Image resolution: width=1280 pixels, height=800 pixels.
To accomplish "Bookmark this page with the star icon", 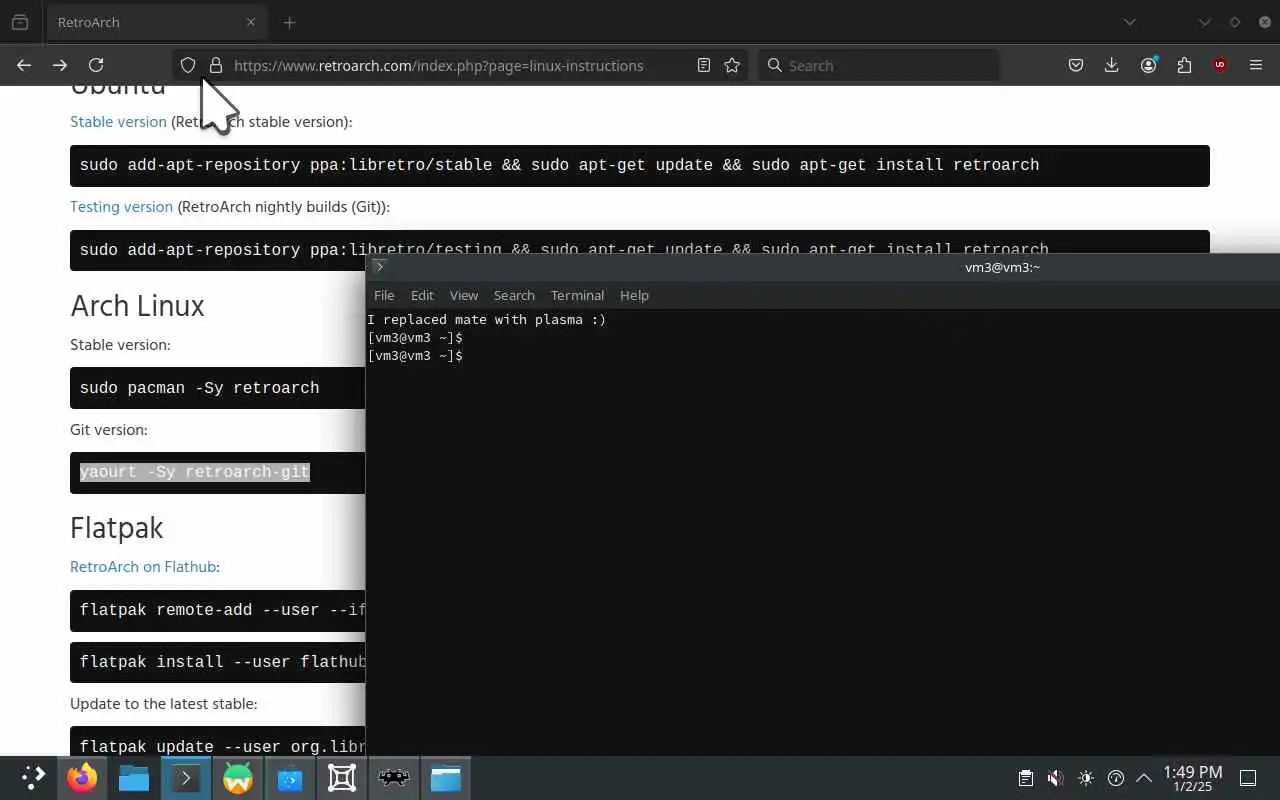I will pos(732,65).
